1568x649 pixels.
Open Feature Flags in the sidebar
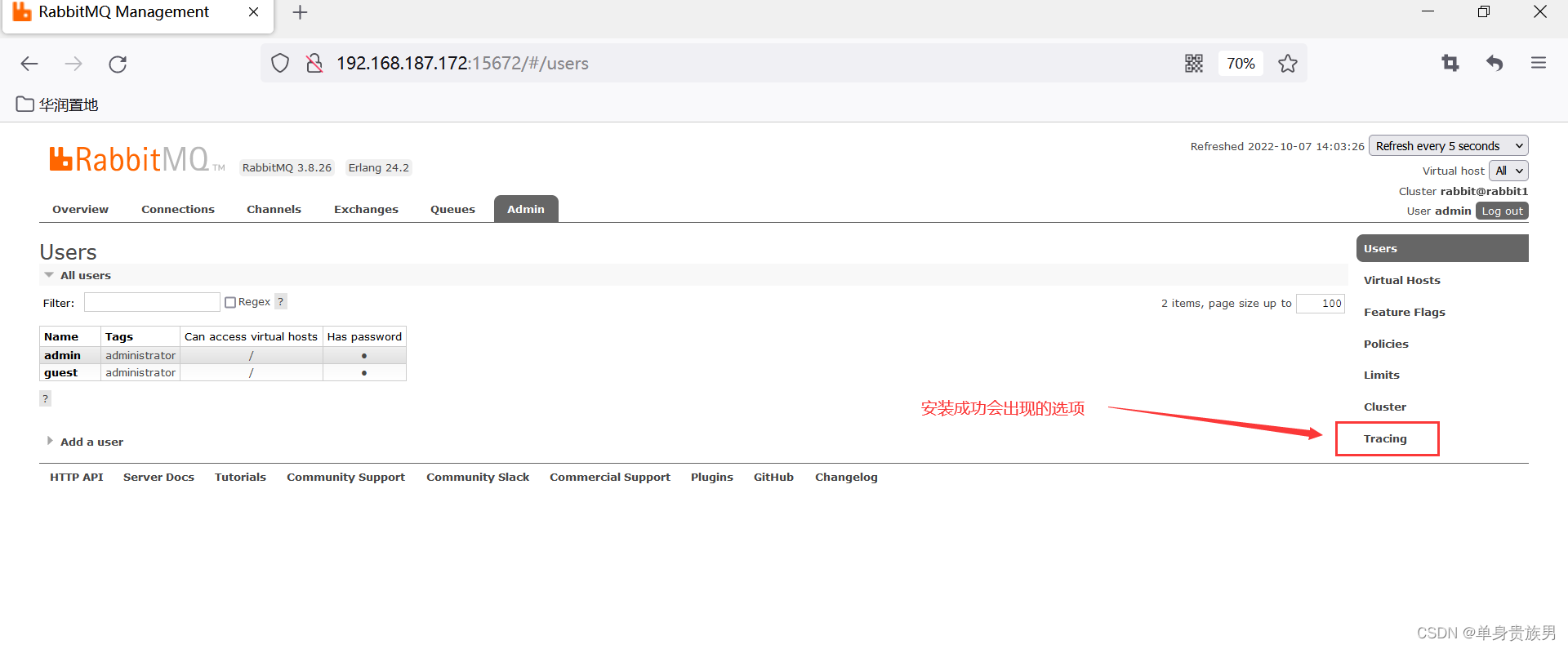[1404, 312]
